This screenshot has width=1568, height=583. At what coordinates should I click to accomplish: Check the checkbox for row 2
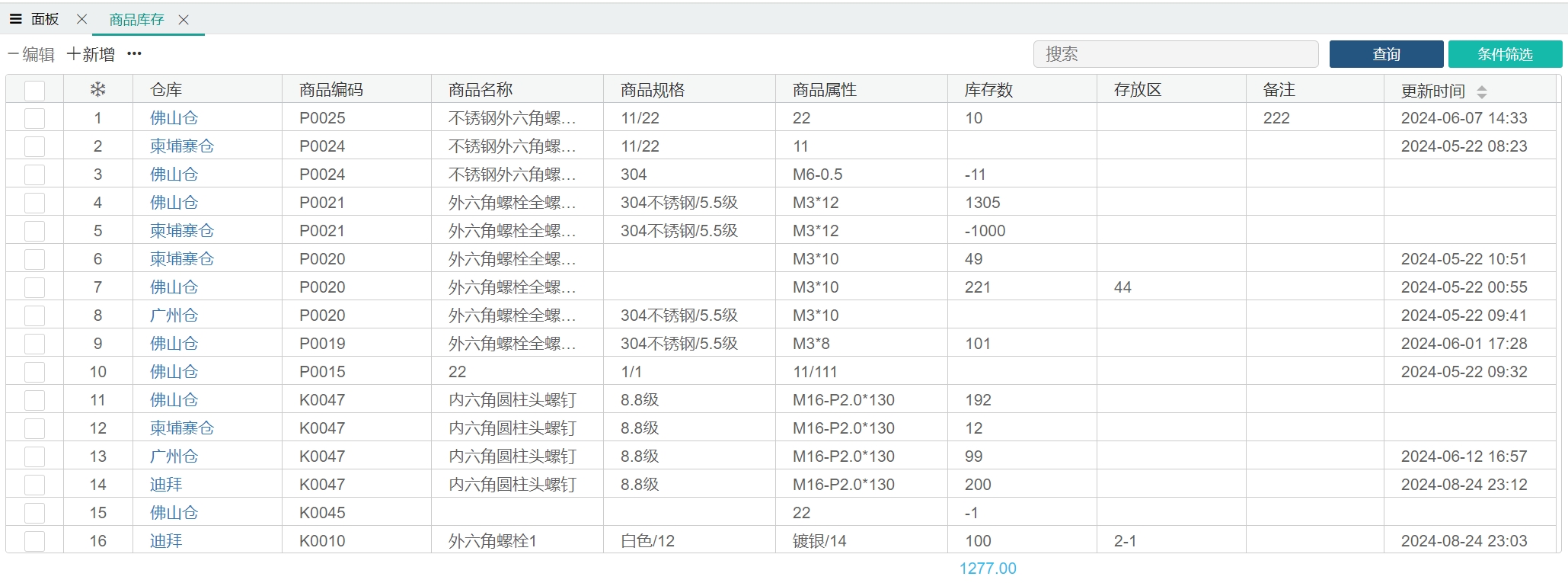pos(35,146)
